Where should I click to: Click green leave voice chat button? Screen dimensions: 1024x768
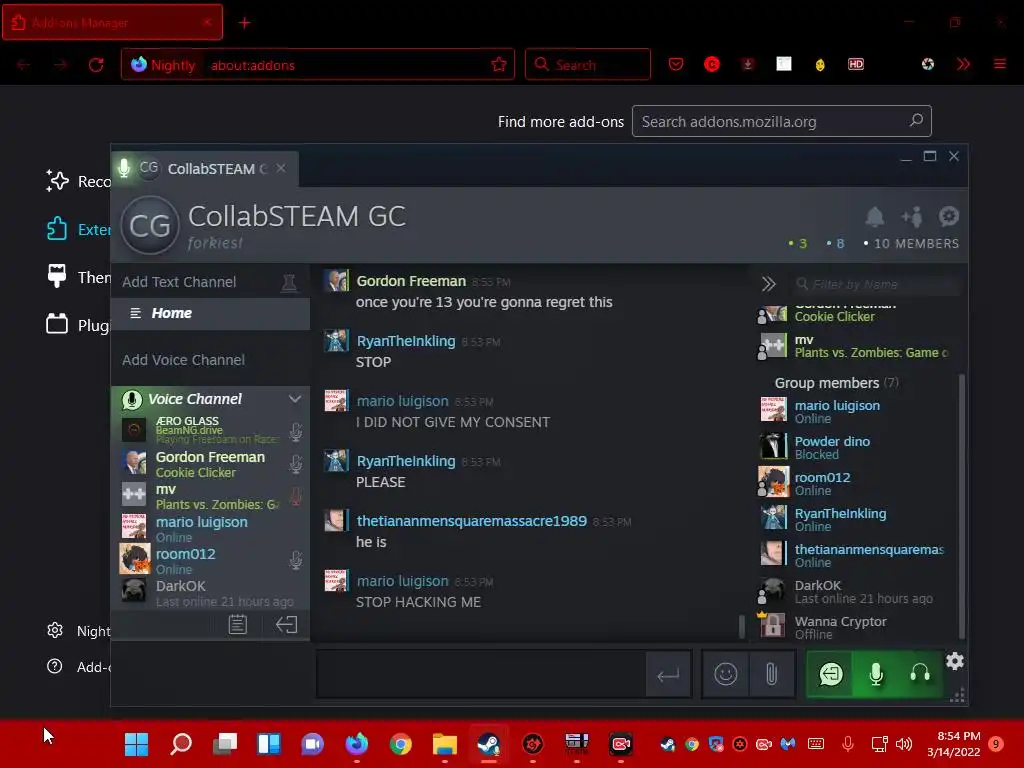tap(831, 674)
